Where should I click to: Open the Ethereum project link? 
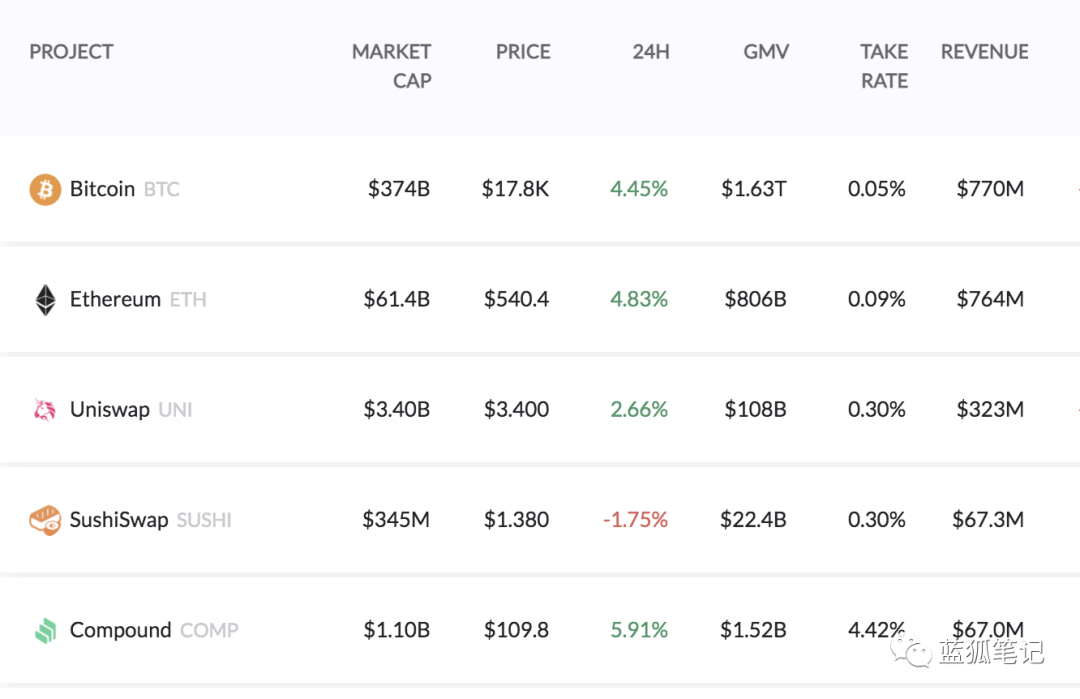[115, 299]
